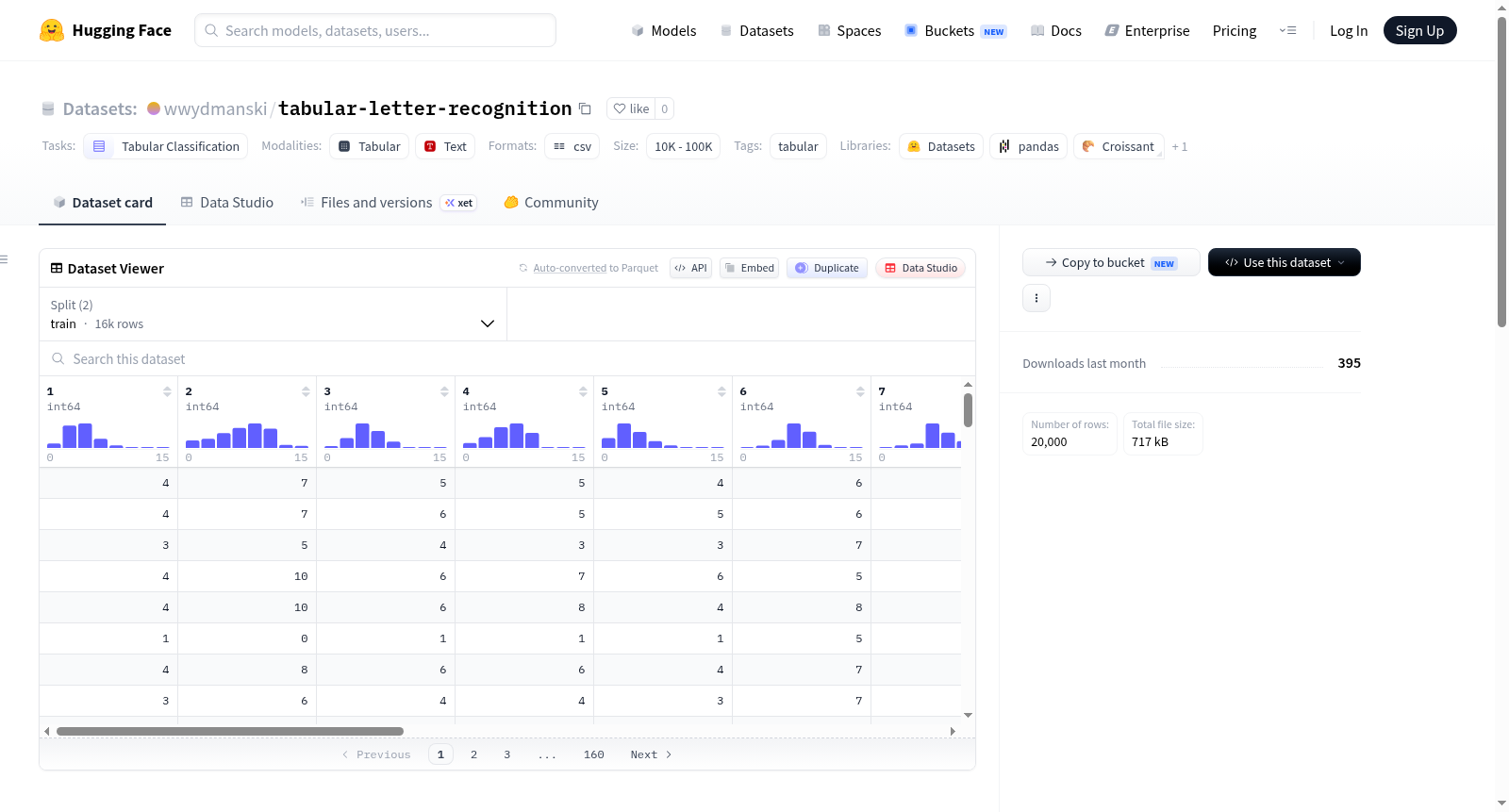1509x812 pixels.
Task: Click the left sidebar table-of-contents icon
Action: 5,259
